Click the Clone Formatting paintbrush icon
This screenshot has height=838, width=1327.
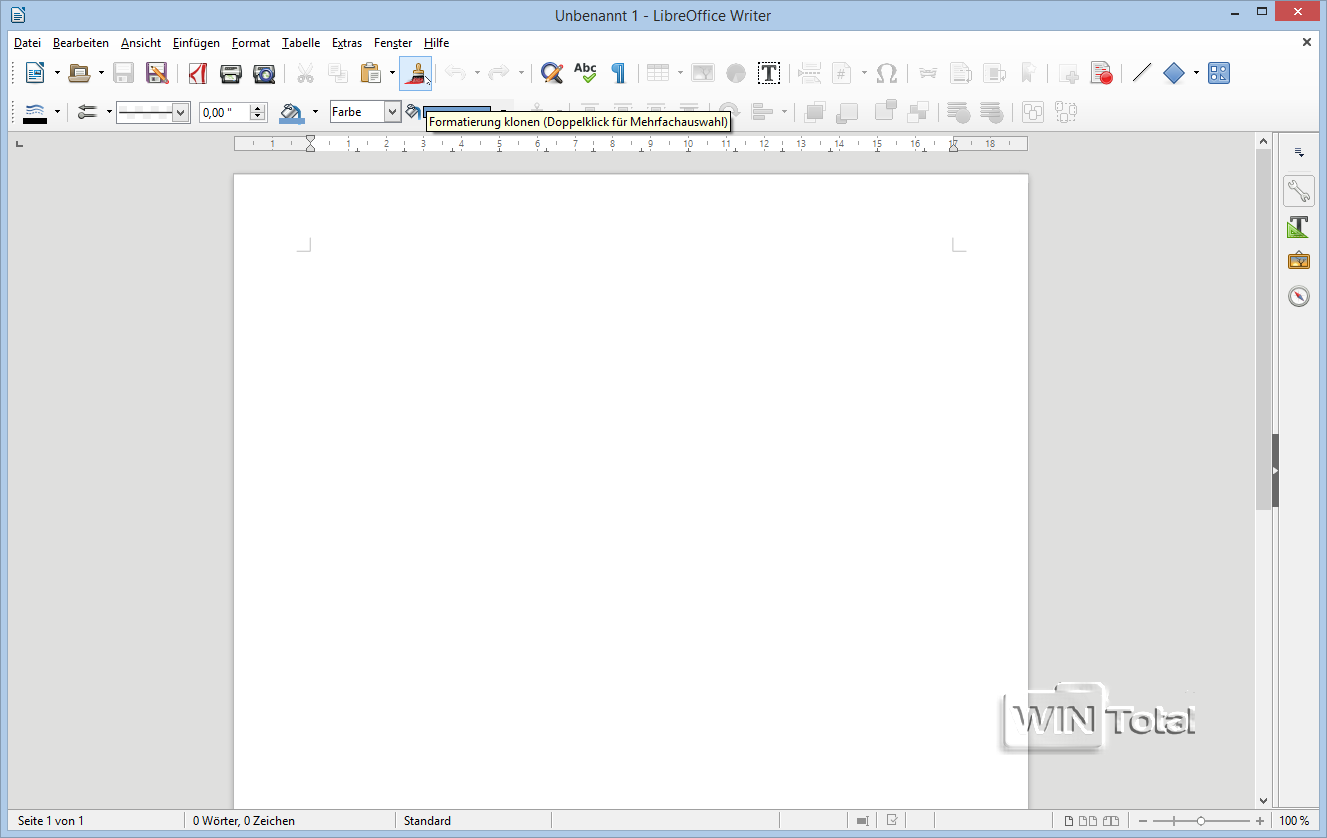(415, 73)
